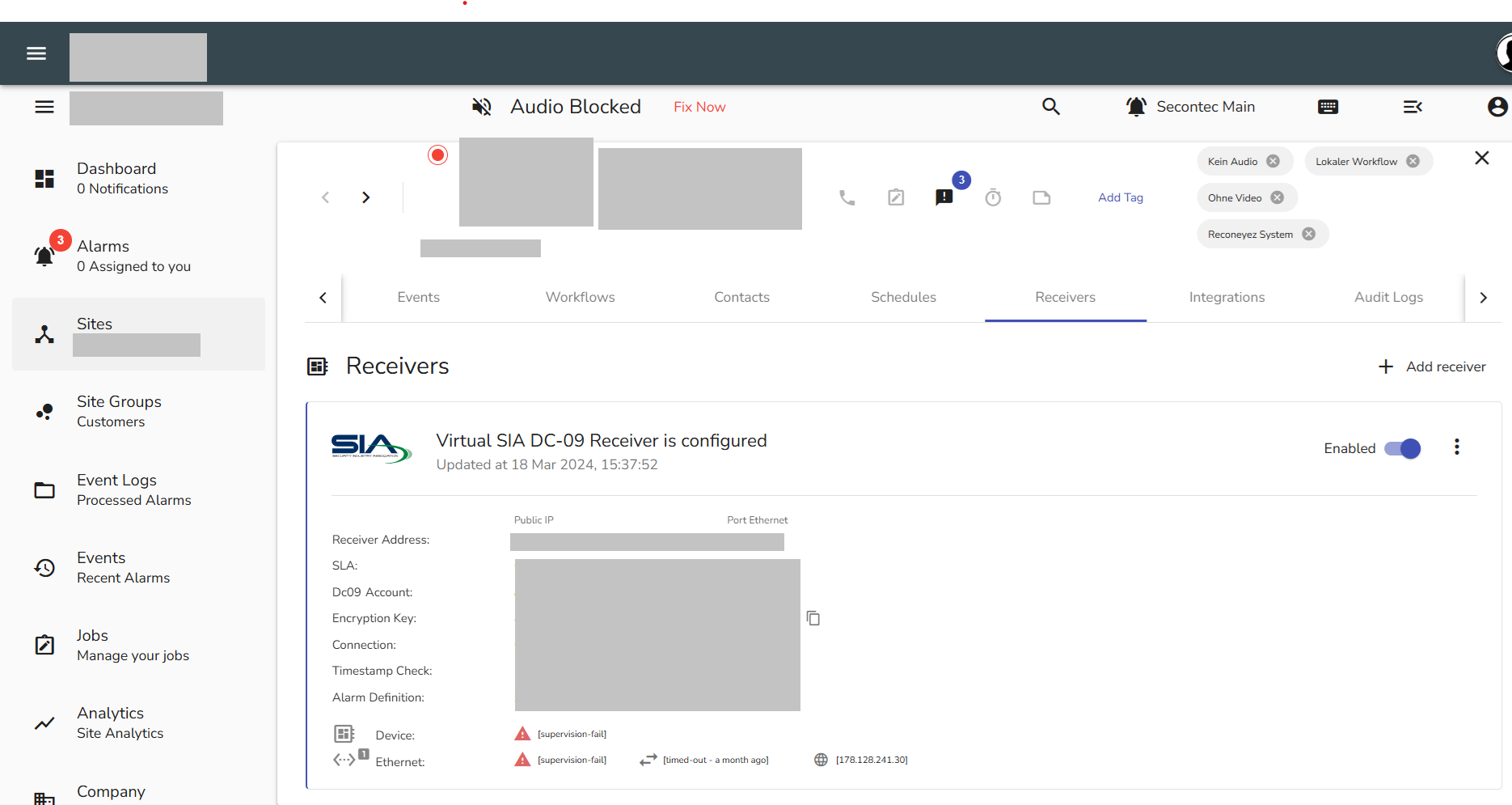Screen dimensions: 1512x805
Task: Remove the Ohne Video tag
Action: pyautogui.click(x=1277, y=197)
